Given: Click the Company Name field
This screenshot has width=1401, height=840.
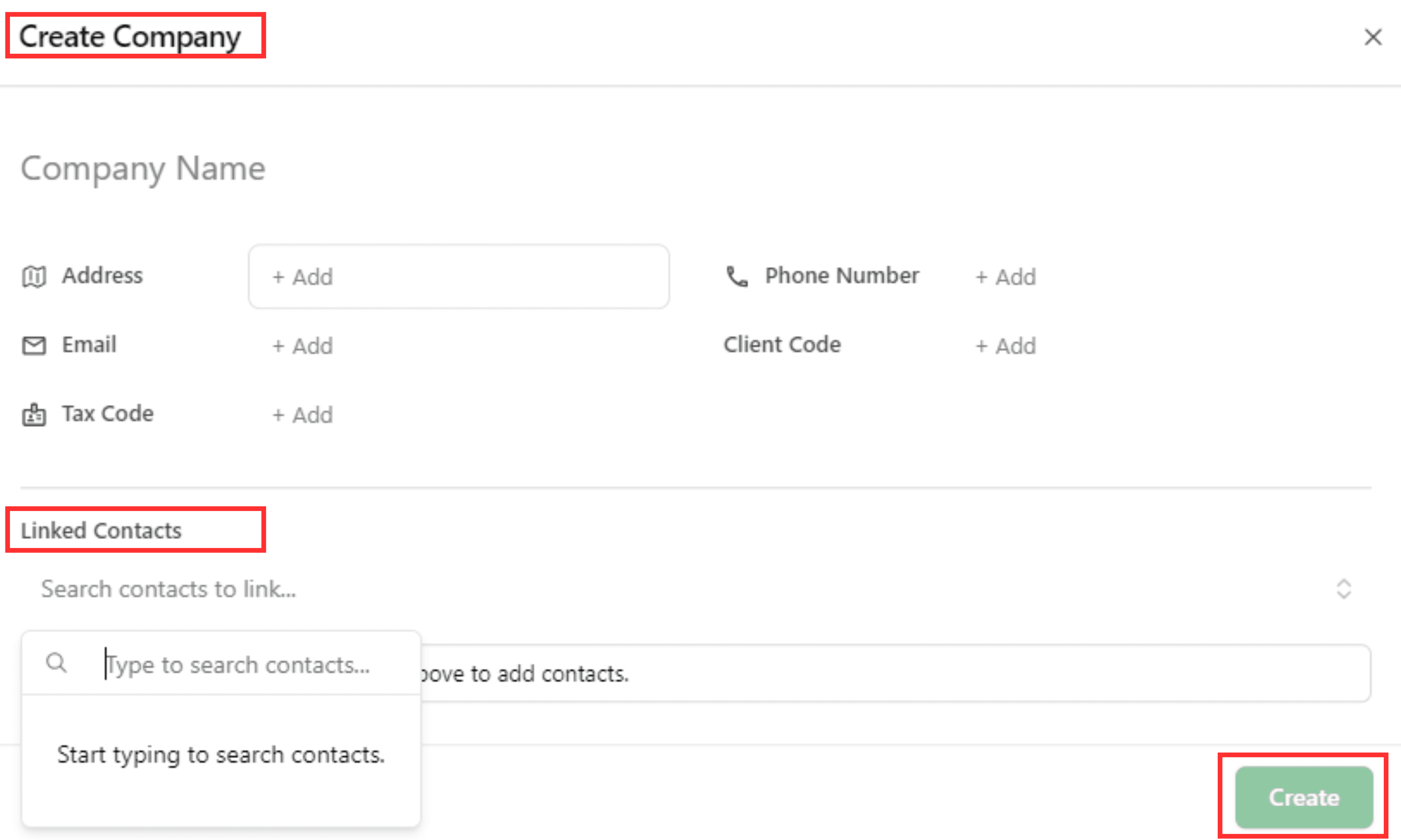Looking at the screenshot, I should click(143, 168).
